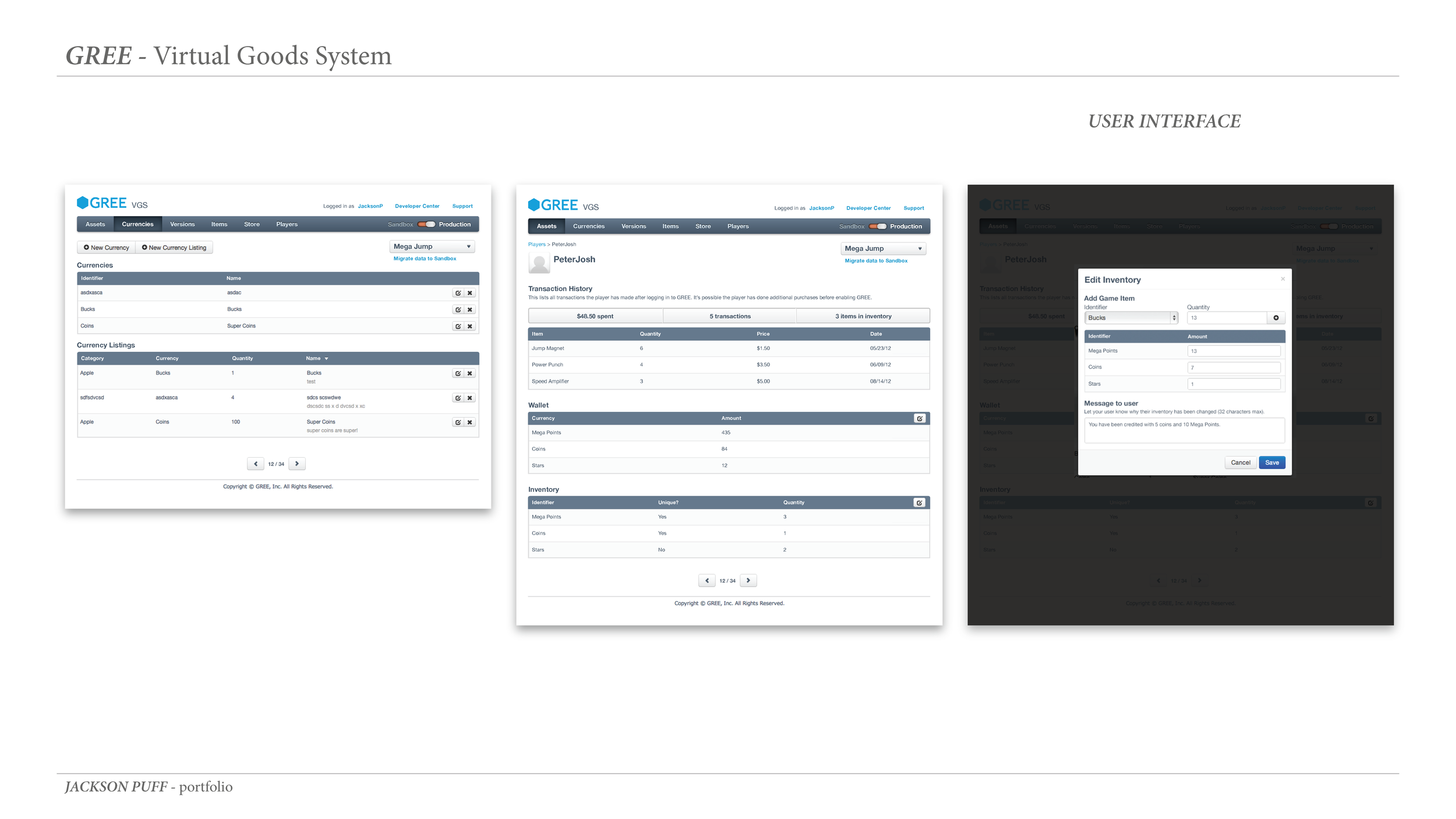Click Migrate data to Sandbox on Currencies screen

click(x=425, y=259)
